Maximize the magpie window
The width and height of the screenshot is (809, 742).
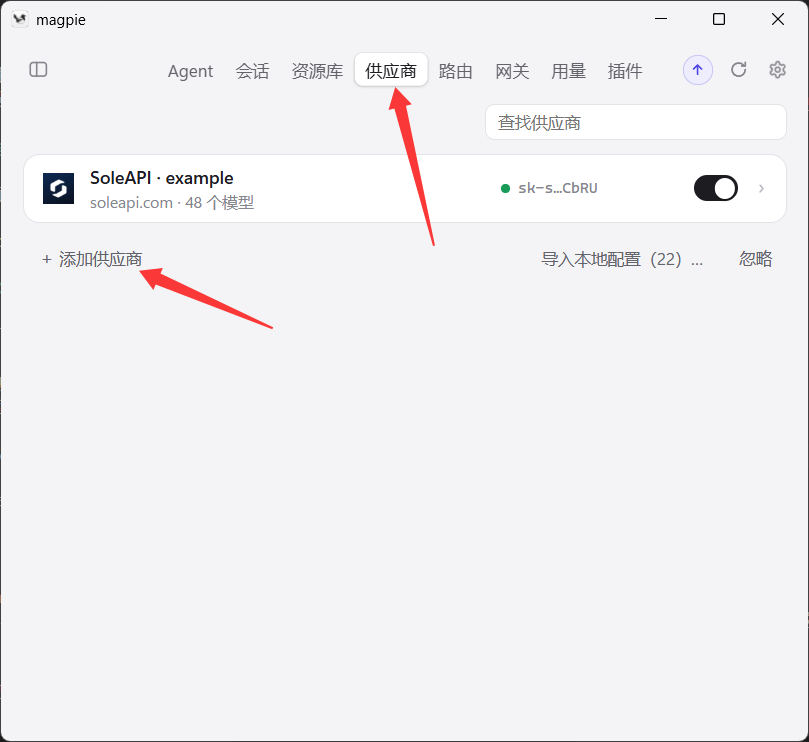[719, 19]
